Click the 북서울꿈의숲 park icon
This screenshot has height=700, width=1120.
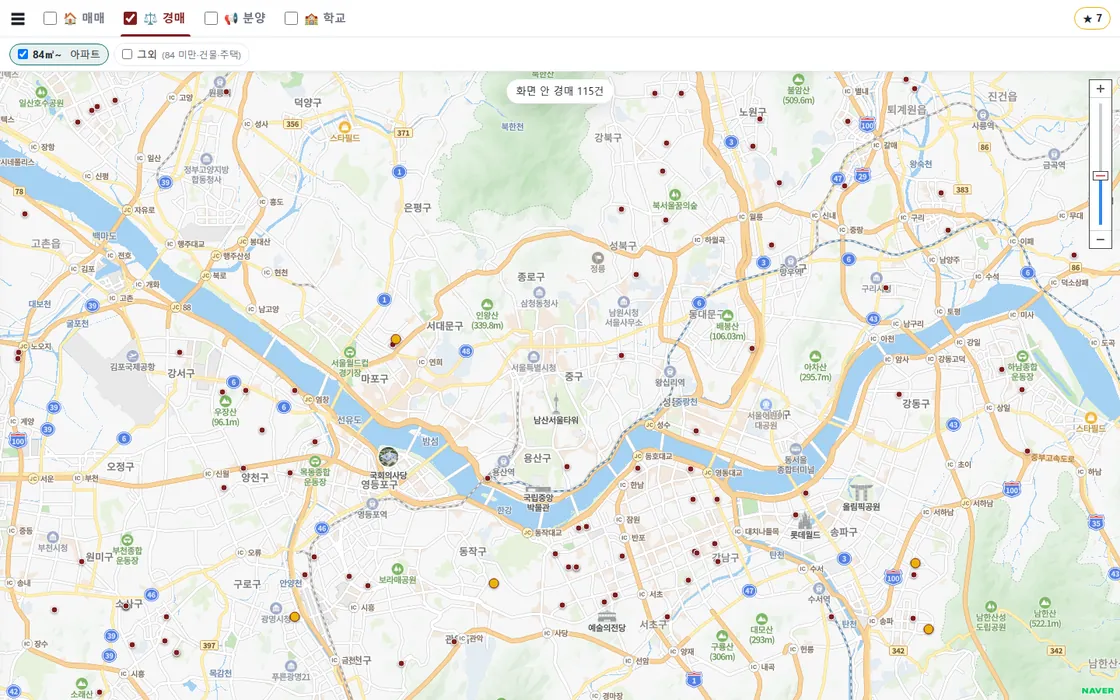pos(674,194)
